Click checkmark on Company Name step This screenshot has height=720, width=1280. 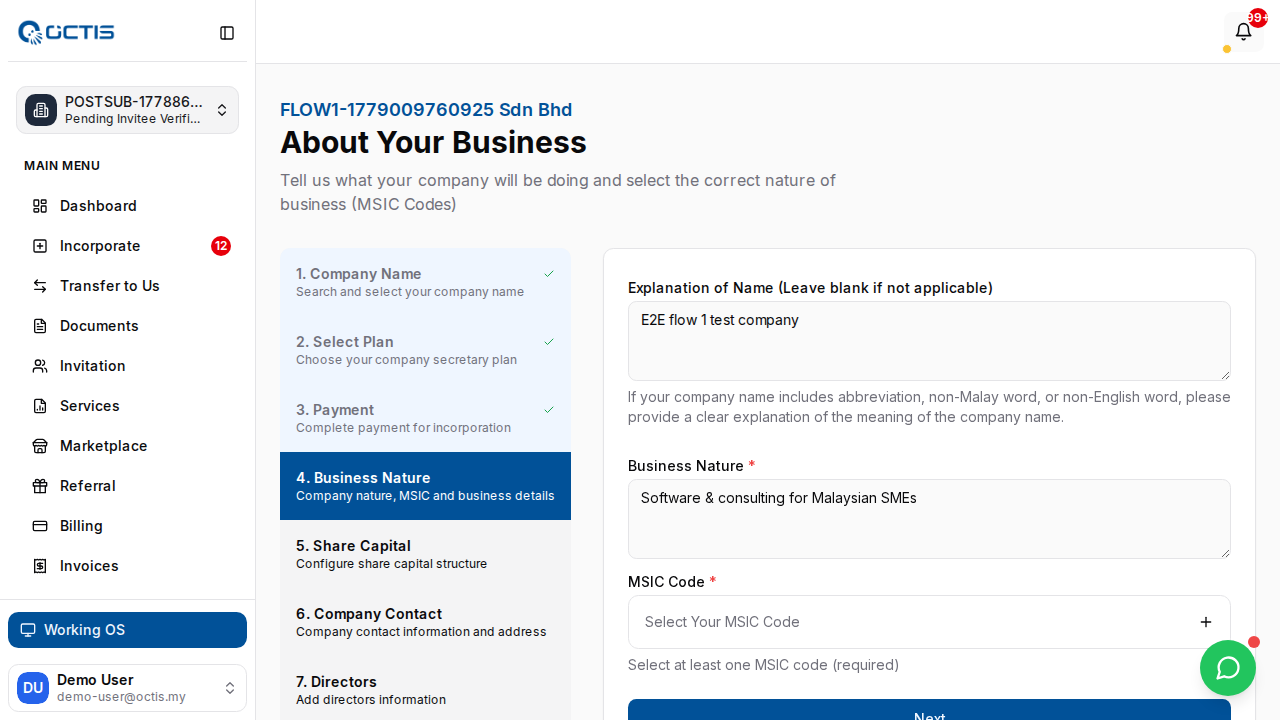[x=549, y=274]
